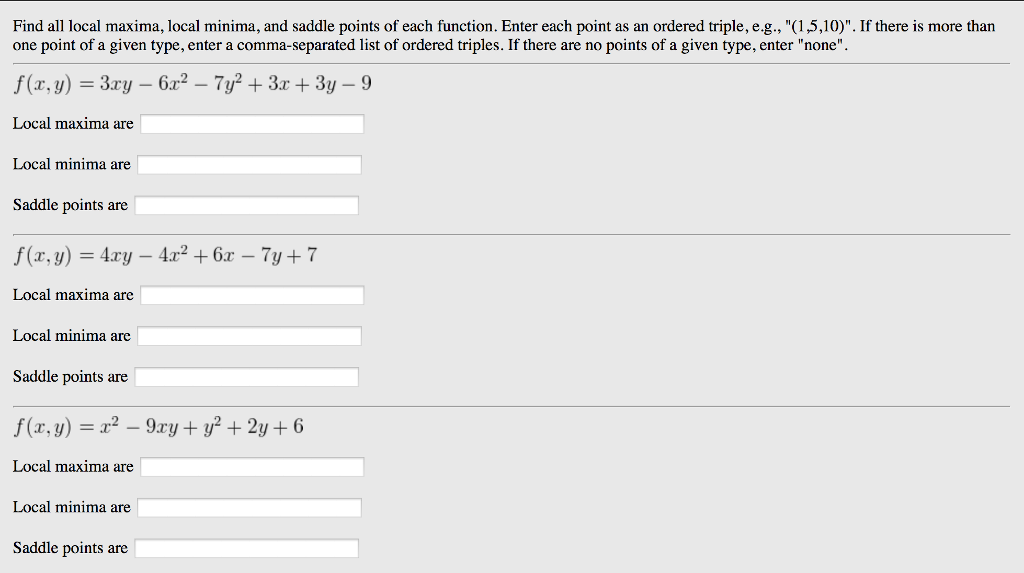Image resolution: width=1024 pixels, height=573 pixels.
Task: Click "Local maxima are" label under second function
Action: [x=73, y=296]
